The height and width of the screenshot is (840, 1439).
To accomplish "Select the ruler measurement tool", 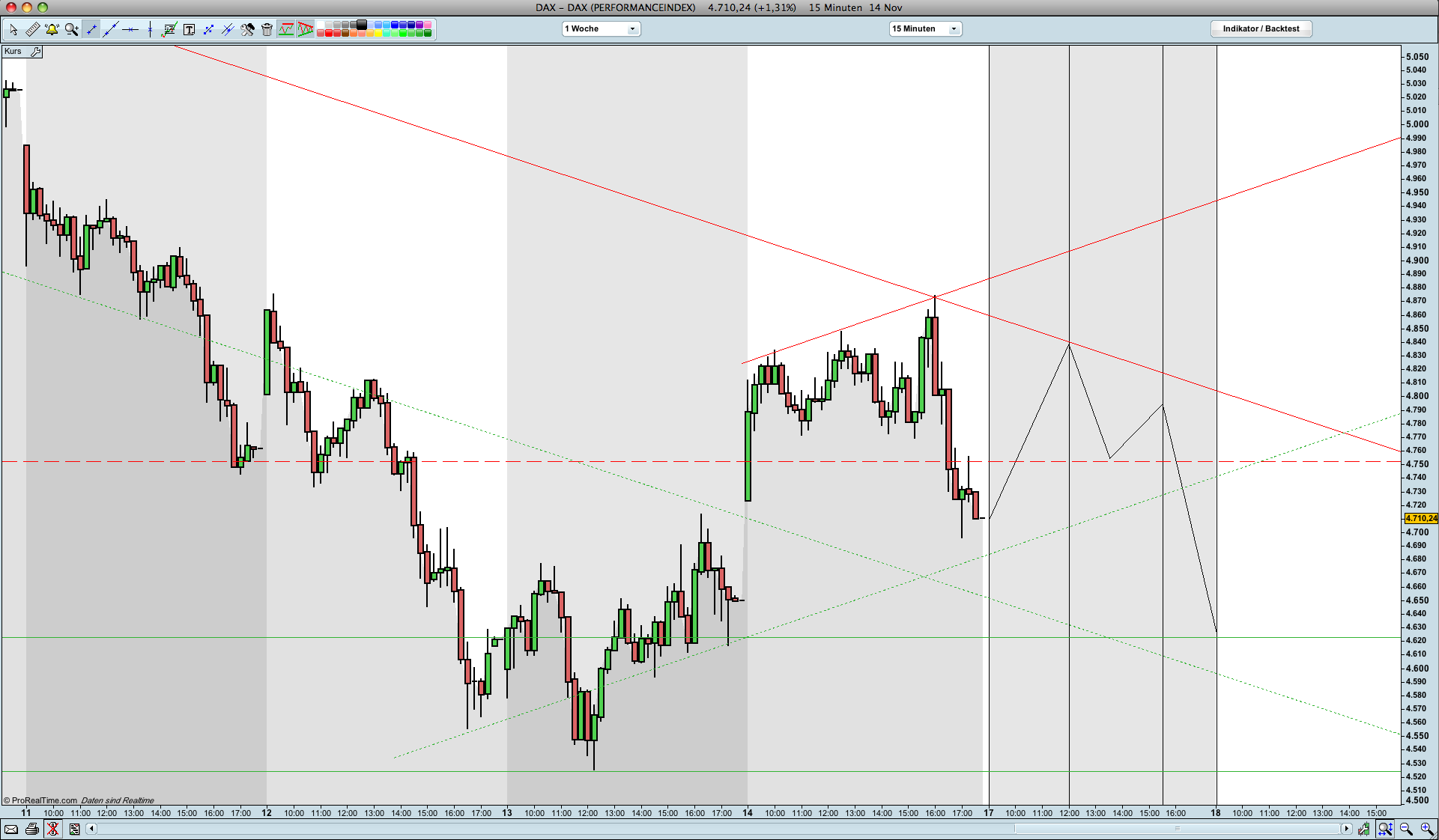I will click(32, 29).
